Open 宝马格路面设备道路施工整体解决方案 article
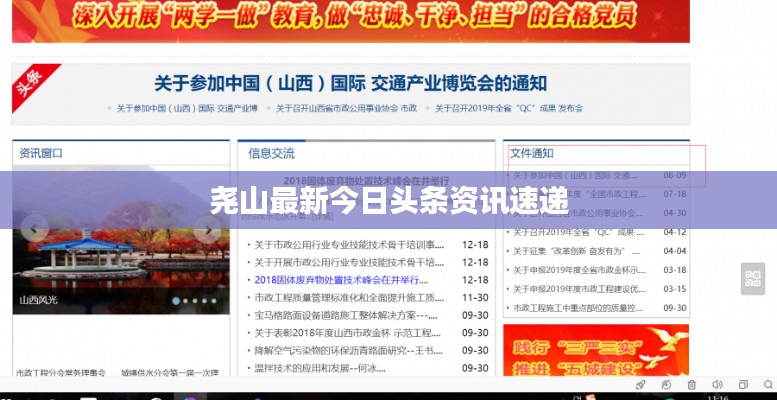This screenshot has width=777, height=400. coord(346,315)
